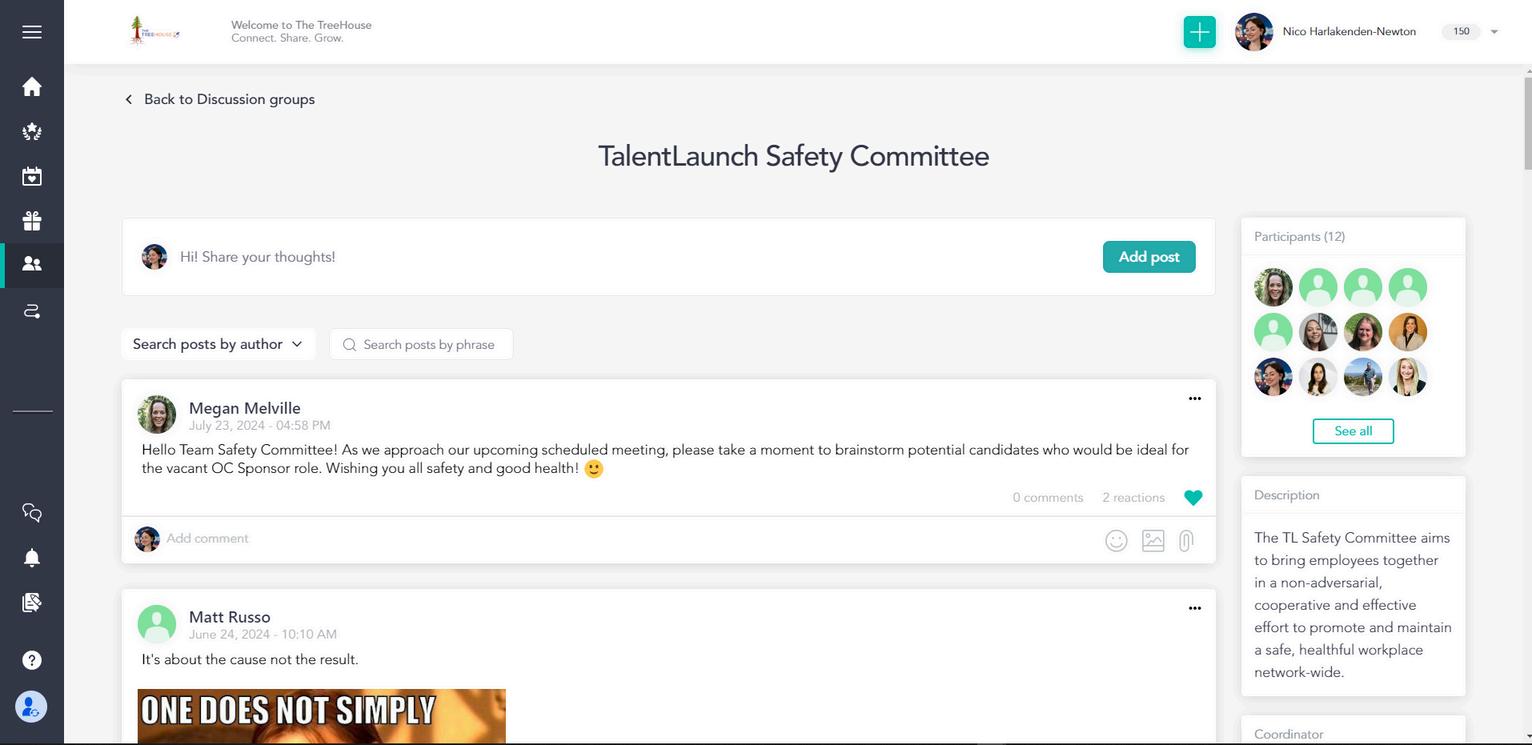This screenshot has width=1532, height=745.
Task: Click the Coordinator heading
Action: pyautogui.click(x=1289, y=734)
